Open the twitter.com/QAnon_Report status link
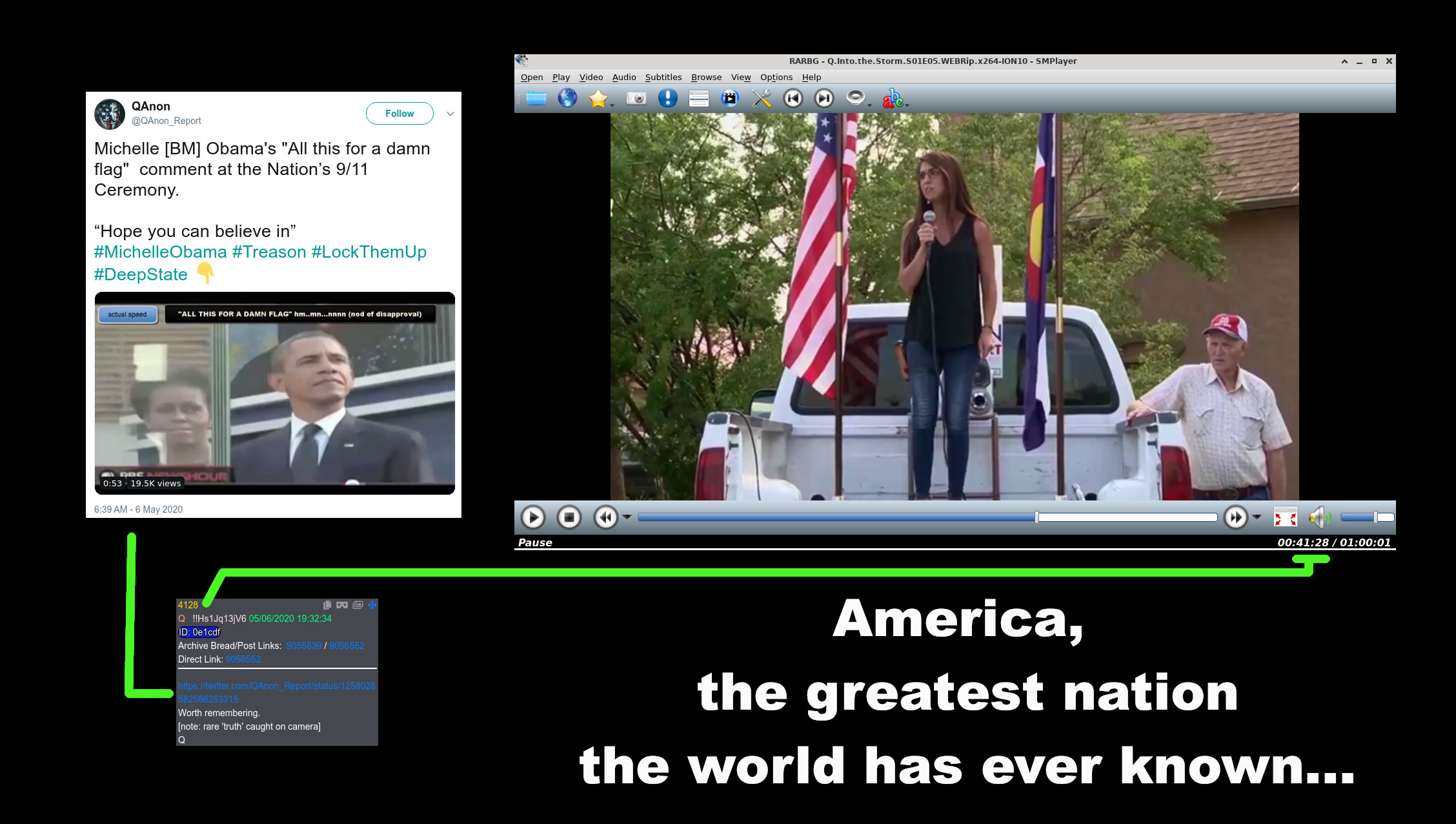The height and width of the screenshot is (824, 1456). [x=276, y=692]
